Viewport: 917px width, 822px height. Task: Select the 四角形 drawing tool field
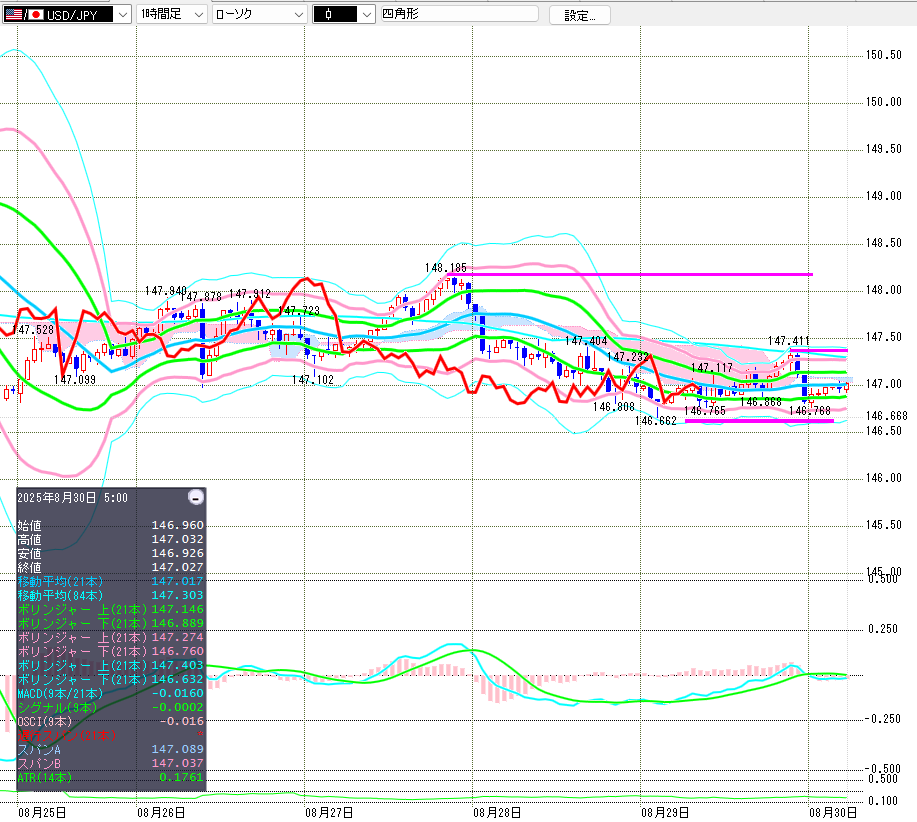459,14
